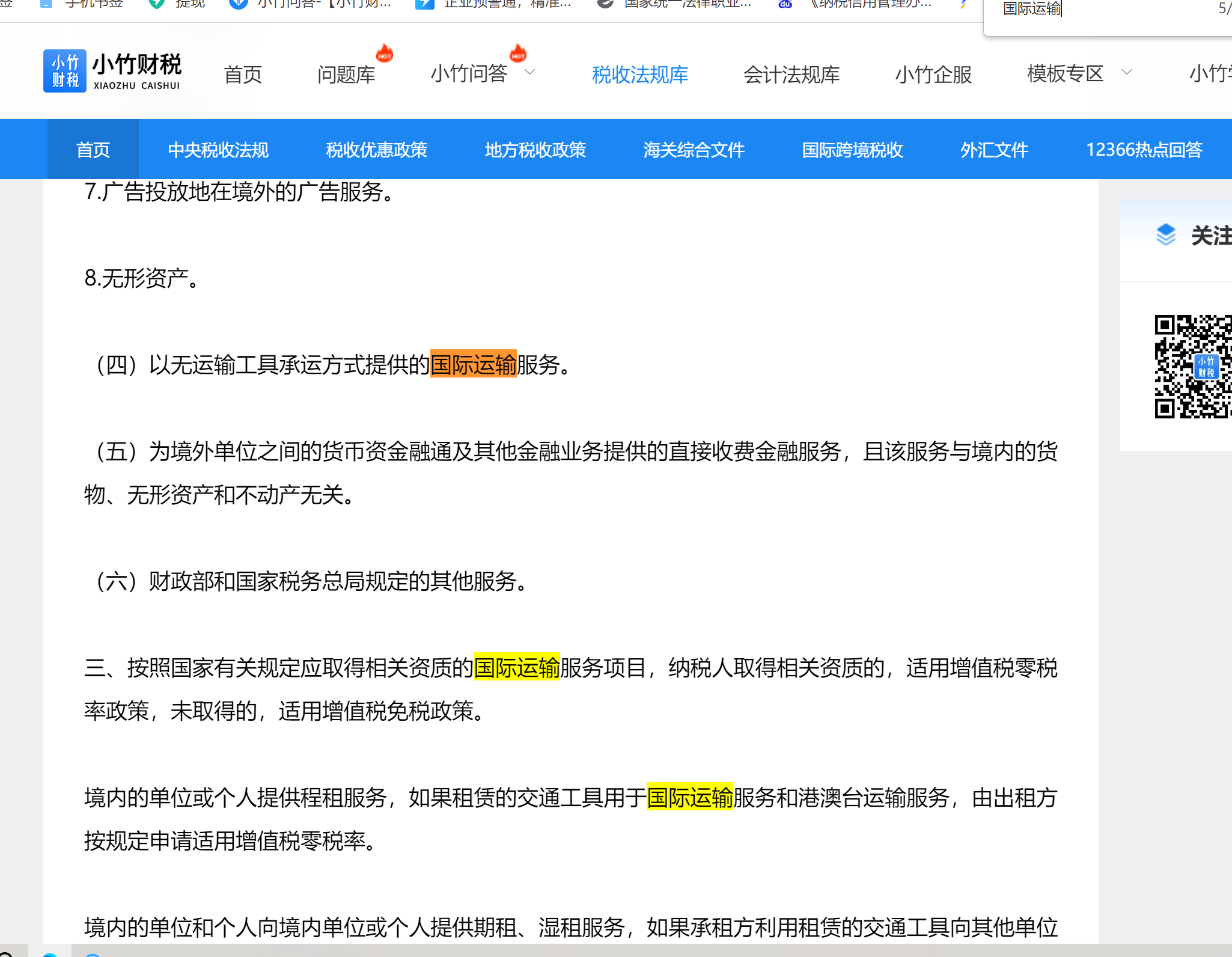Viewport: 1232px width, 957px height.
Task: Click the 小竹企服 navigation link
Action: (933, 75)
